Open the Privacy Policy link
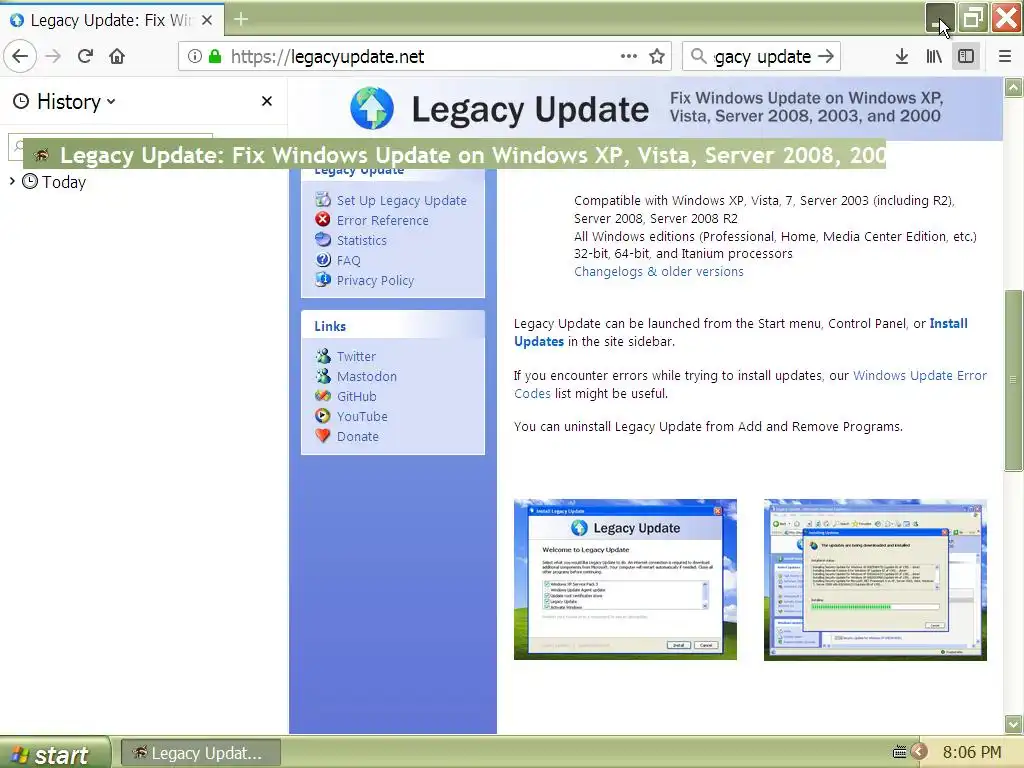Screen dimensions: 1024x768 [376, 280]
